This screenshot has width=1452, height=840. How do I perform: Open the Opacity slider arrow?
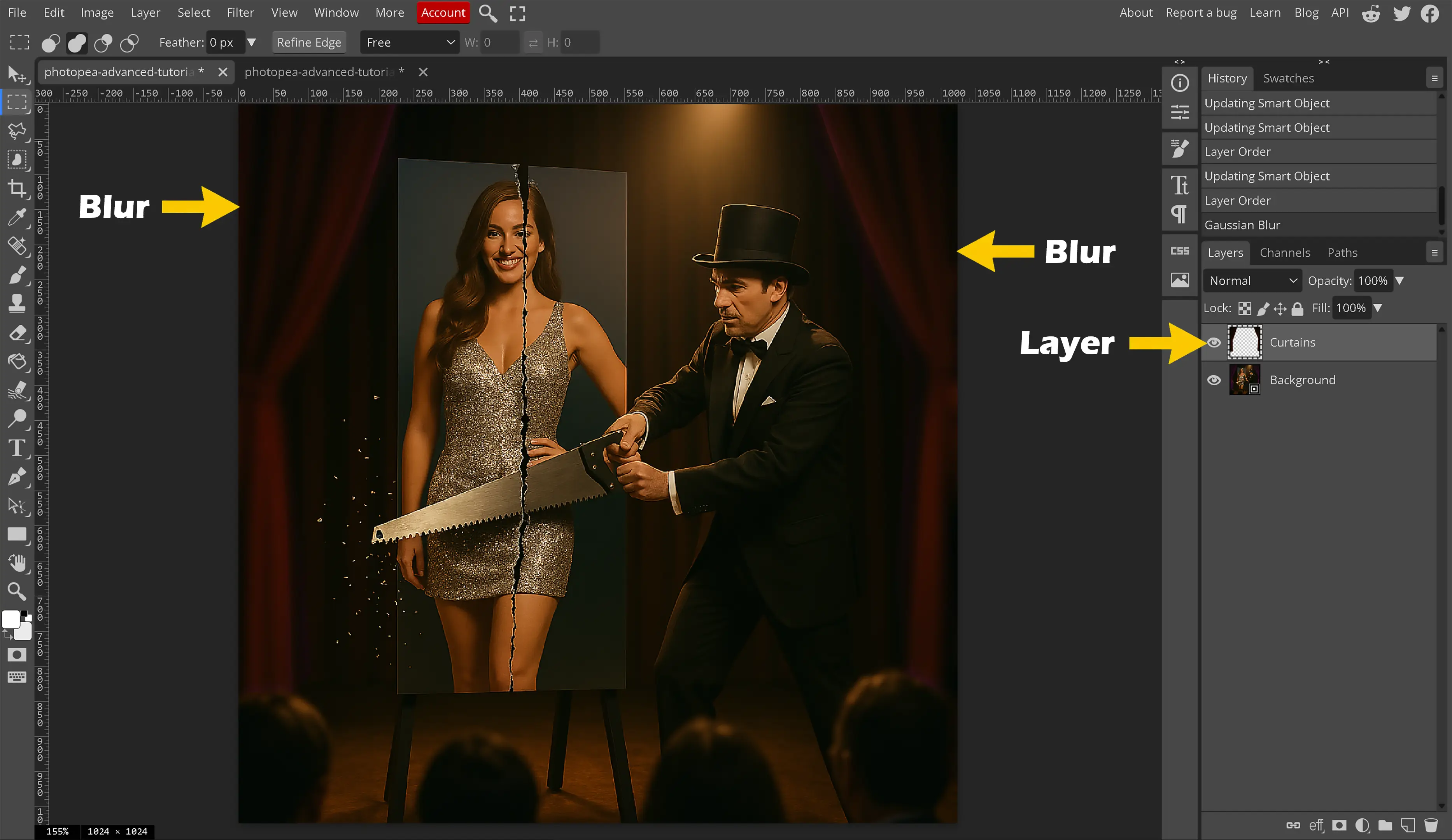[x=1399, y=280]
